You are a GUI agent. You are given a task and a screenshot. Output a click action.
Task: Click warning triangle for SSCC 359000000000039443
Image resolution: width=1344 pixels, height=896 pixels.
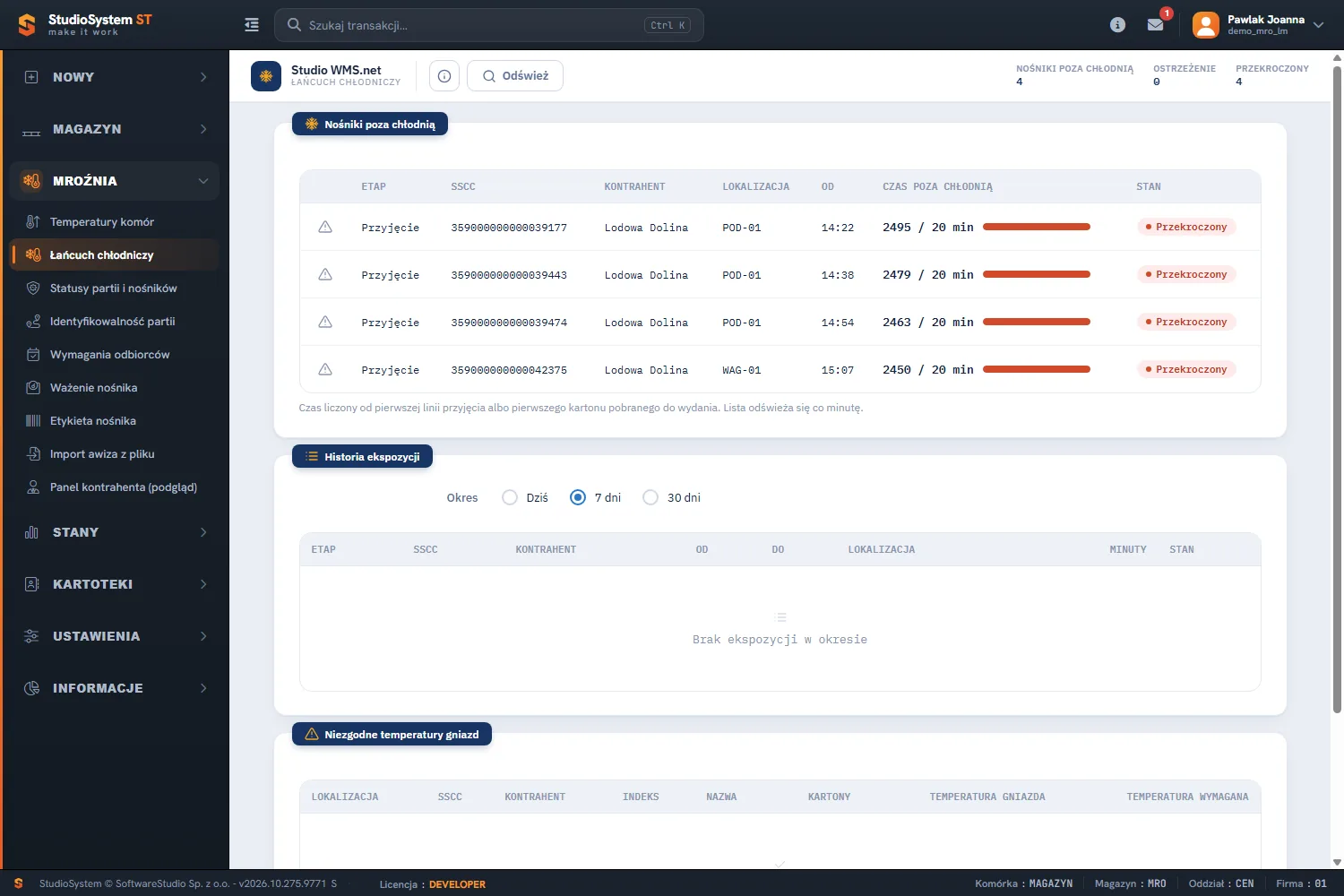[325, 275]
